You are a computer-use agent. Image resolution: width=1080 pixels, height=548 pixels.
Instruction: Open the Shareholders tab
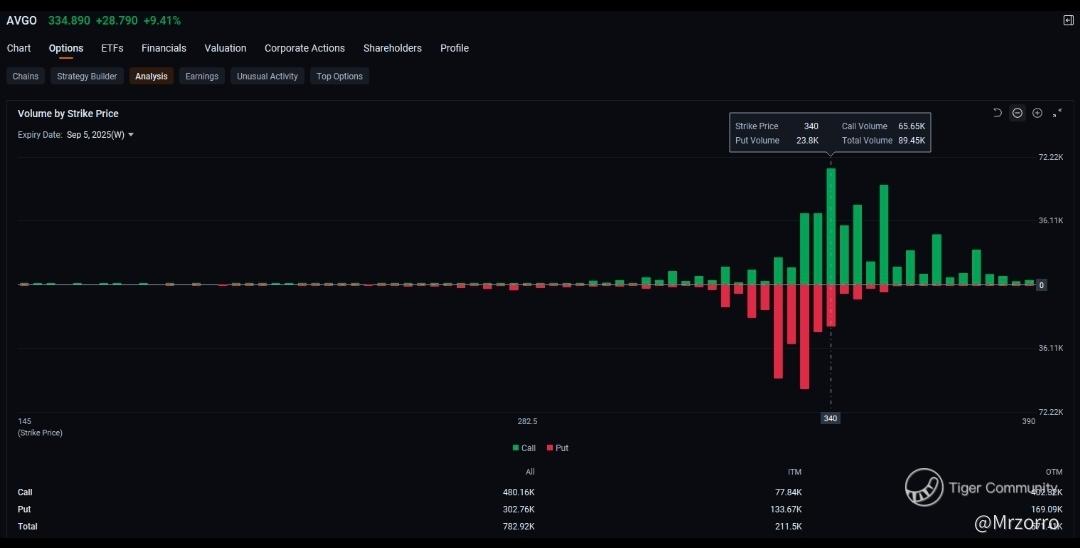tap(392, 48)
